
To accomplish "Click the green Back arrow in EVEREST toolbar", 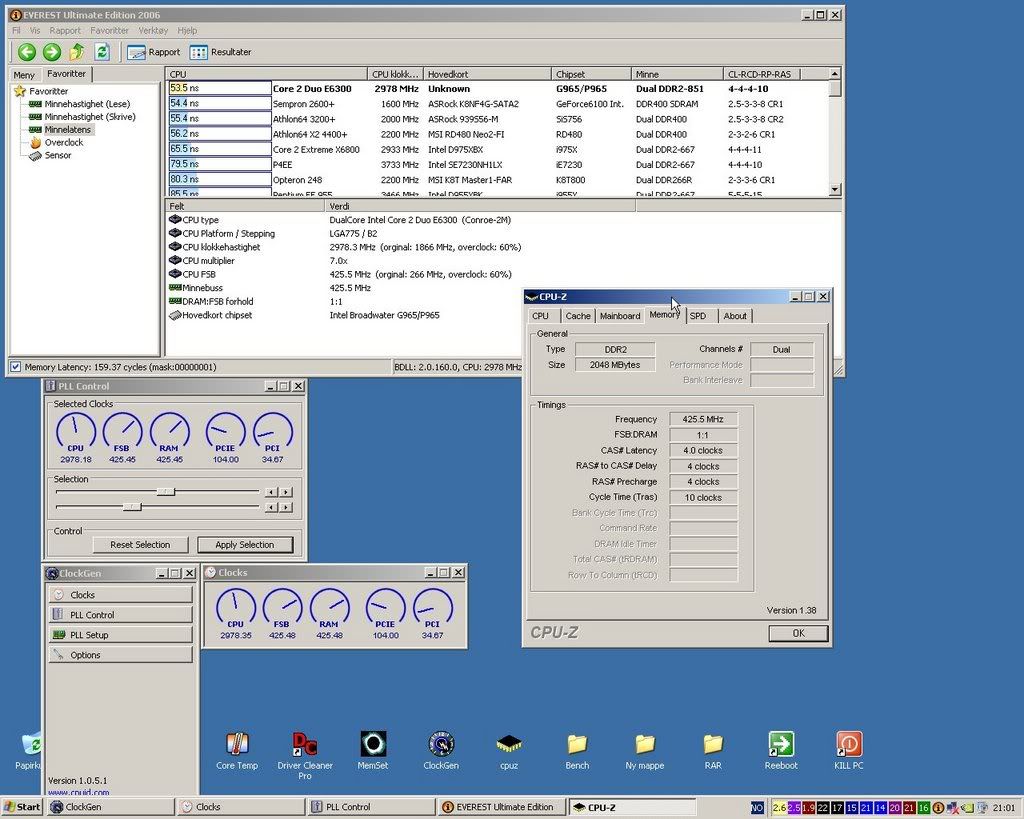I will [27, 52].
